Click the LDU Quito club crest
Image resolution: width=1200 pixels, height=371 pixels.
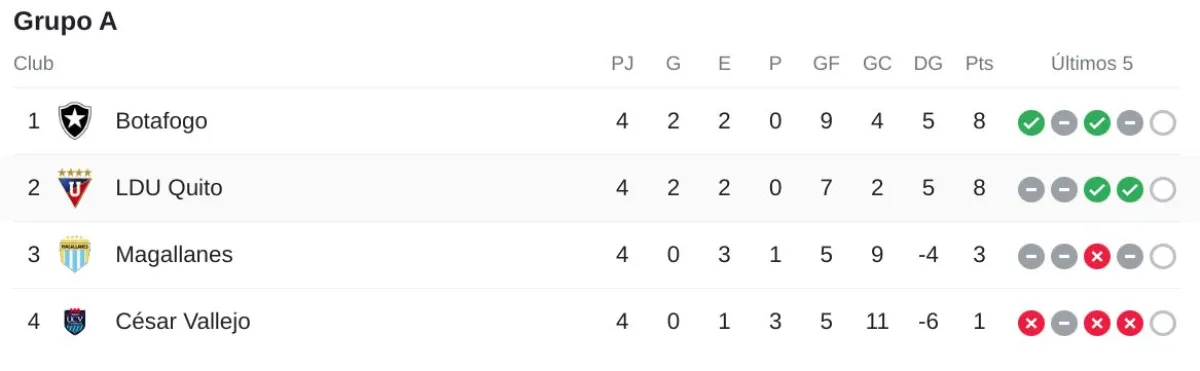click(75, 188)
